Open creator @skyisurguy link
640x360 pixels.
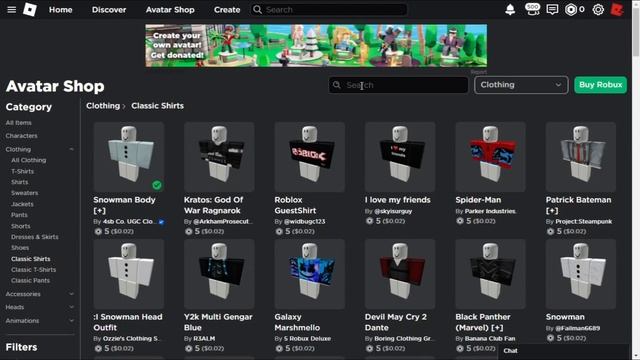point(393,211)
